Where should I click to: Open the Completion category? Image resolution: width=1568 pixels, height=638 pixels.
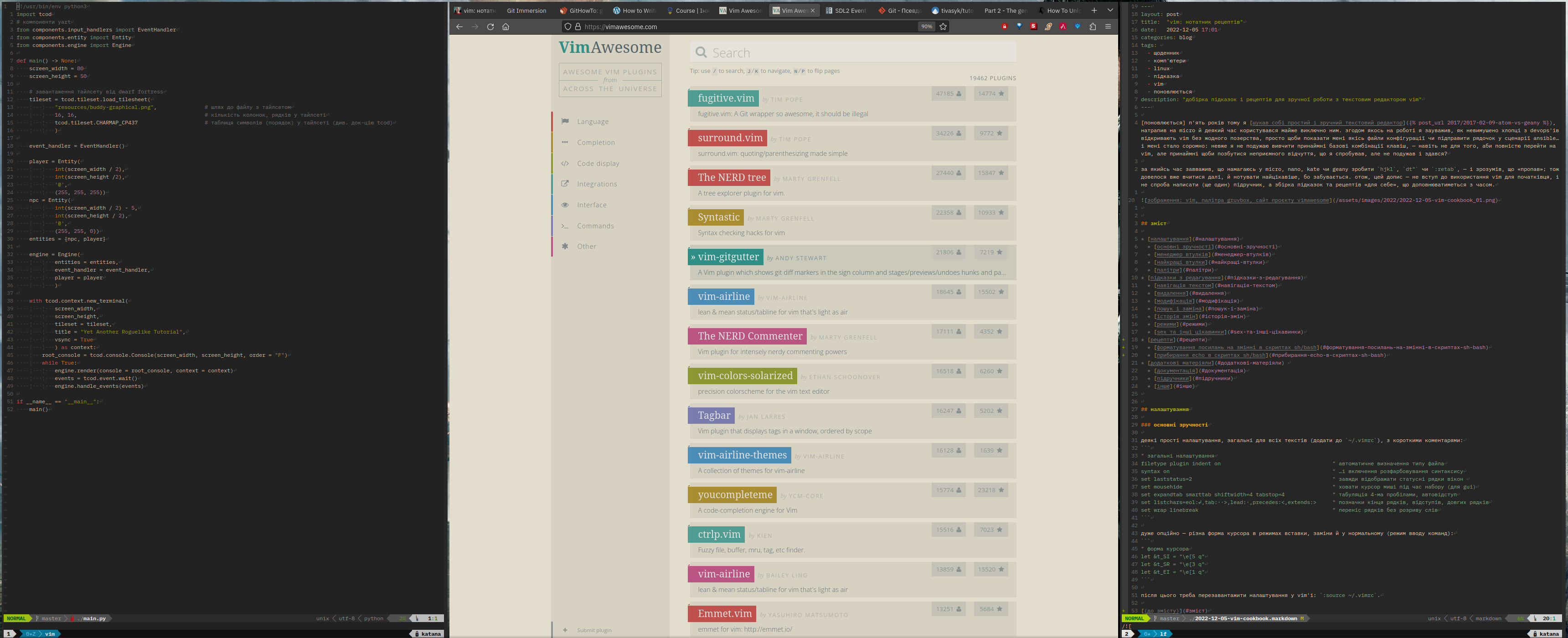[x=595, y=143]
